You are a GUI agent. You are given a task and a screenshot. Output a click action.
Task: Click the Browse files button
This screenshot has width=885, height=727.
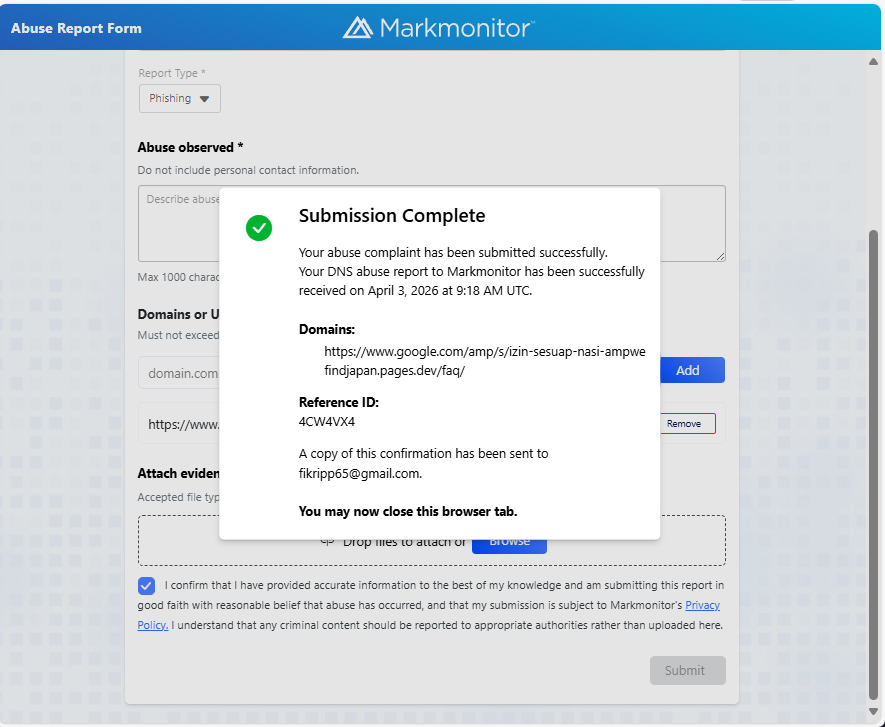point(509,546)
